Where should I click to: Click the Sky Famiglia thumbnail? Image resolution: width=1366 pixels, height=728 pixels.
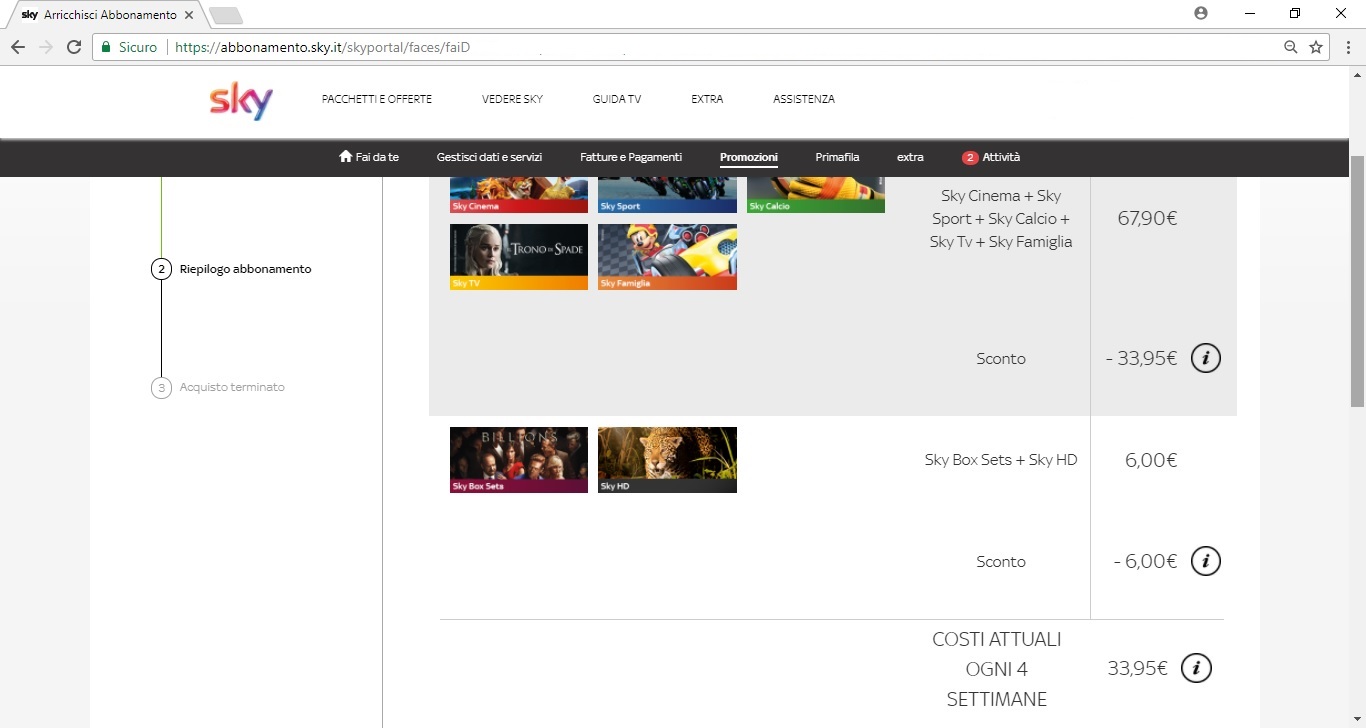click(667, 257)
